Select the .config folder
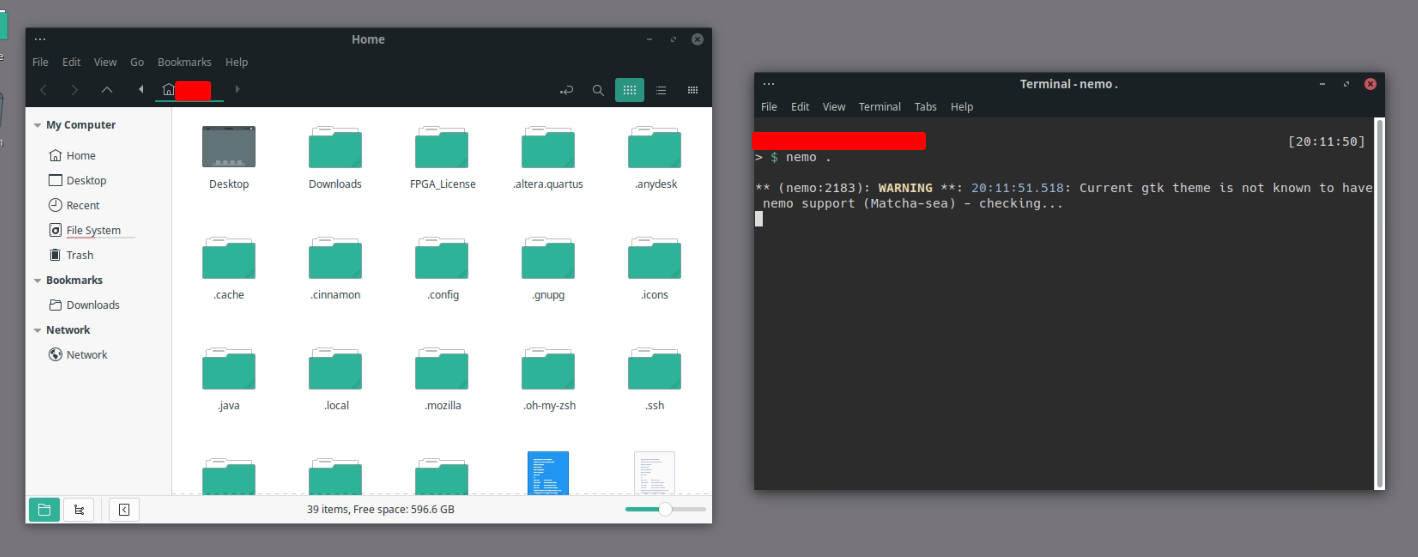Viewport: 1418px width, 557px height. click(x=442, y=258)
